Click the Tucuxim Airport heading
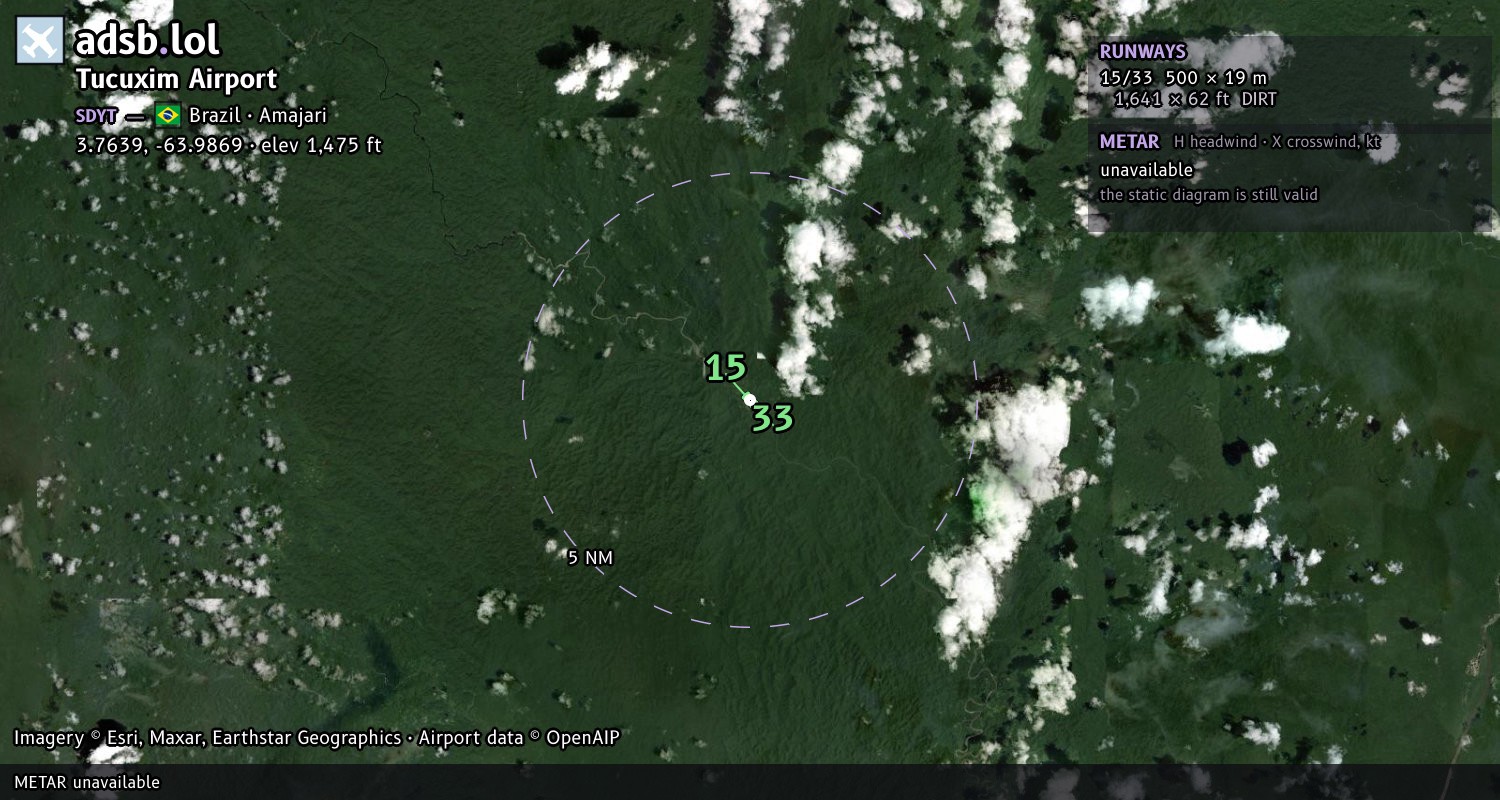Image resolution: width=1500 pixels, height=800 pixels. pyautogui.click(x=176, y=80)
